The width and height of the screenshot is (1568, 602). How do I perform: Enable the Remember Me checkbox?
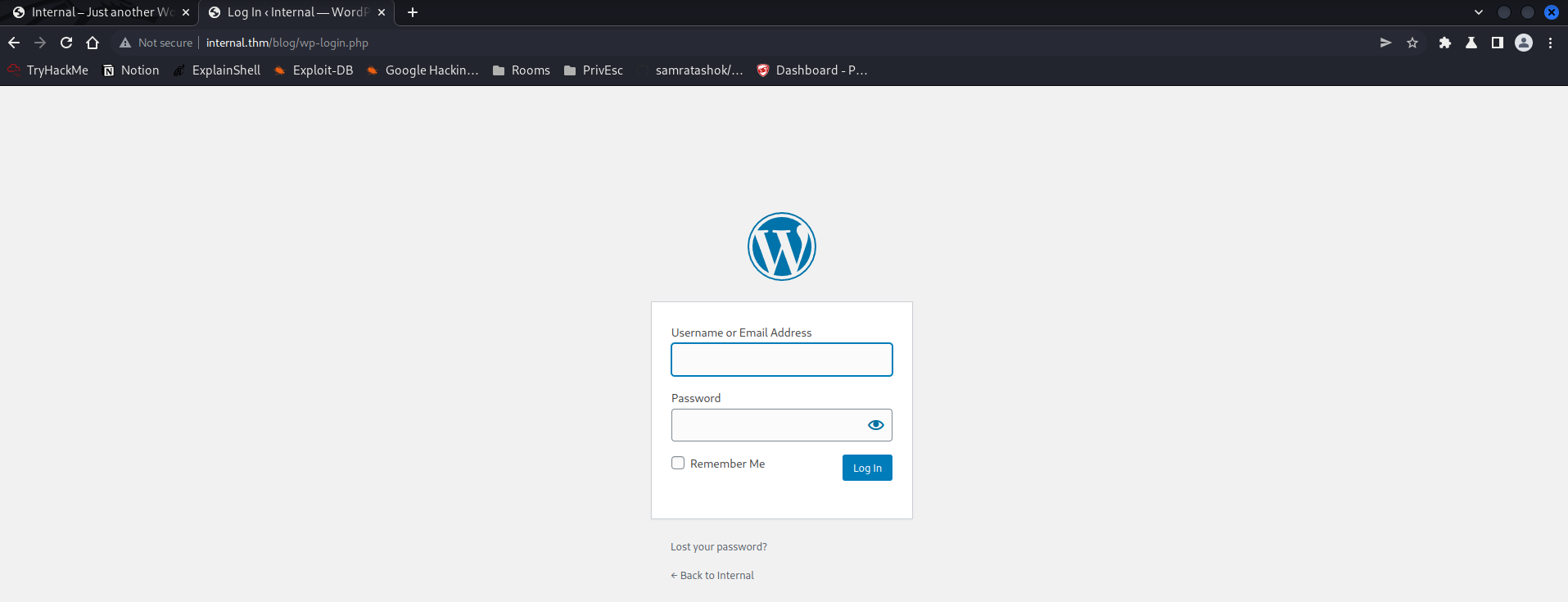678,463
